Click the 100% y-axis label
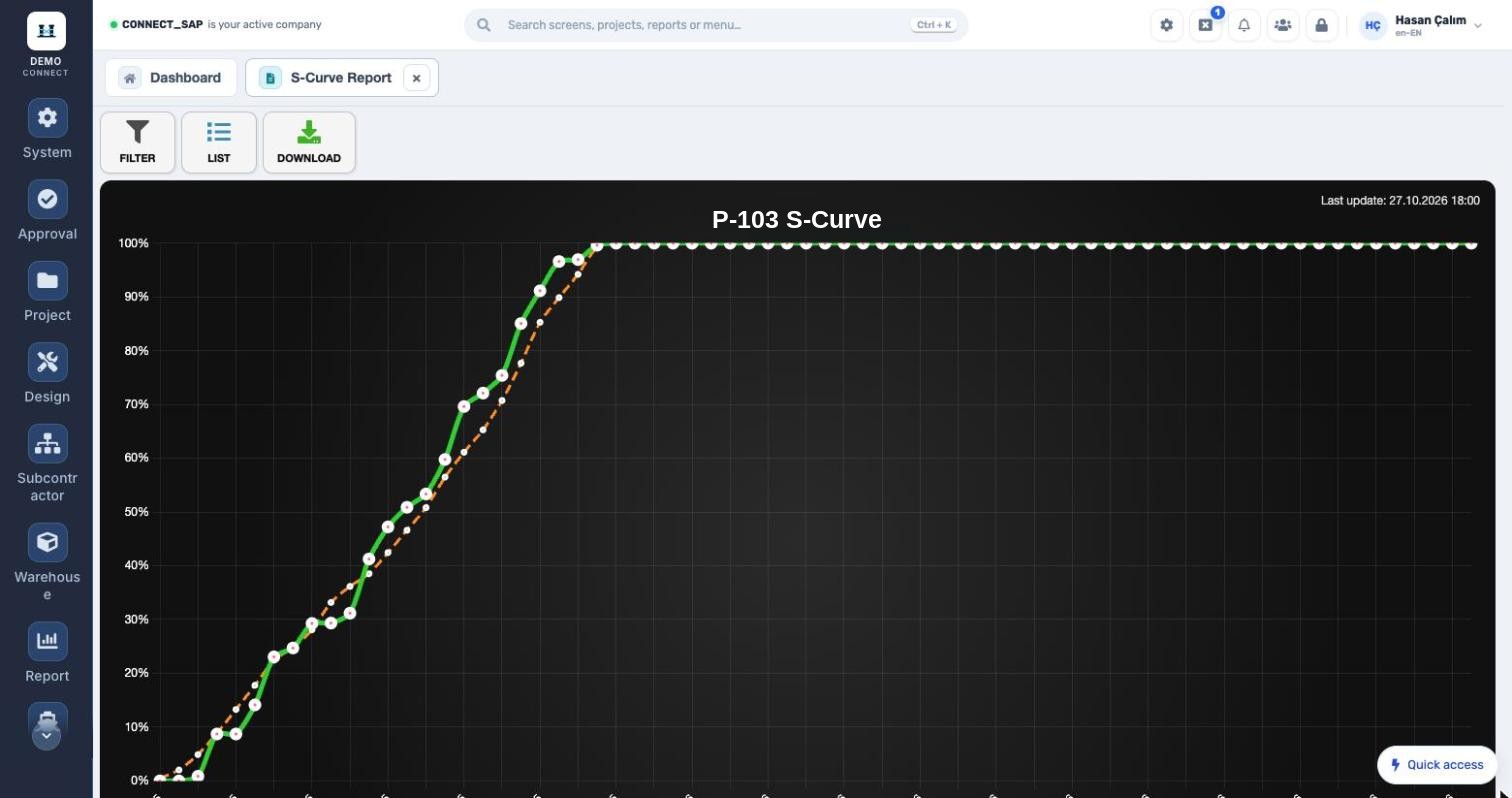 coord(133,243)
